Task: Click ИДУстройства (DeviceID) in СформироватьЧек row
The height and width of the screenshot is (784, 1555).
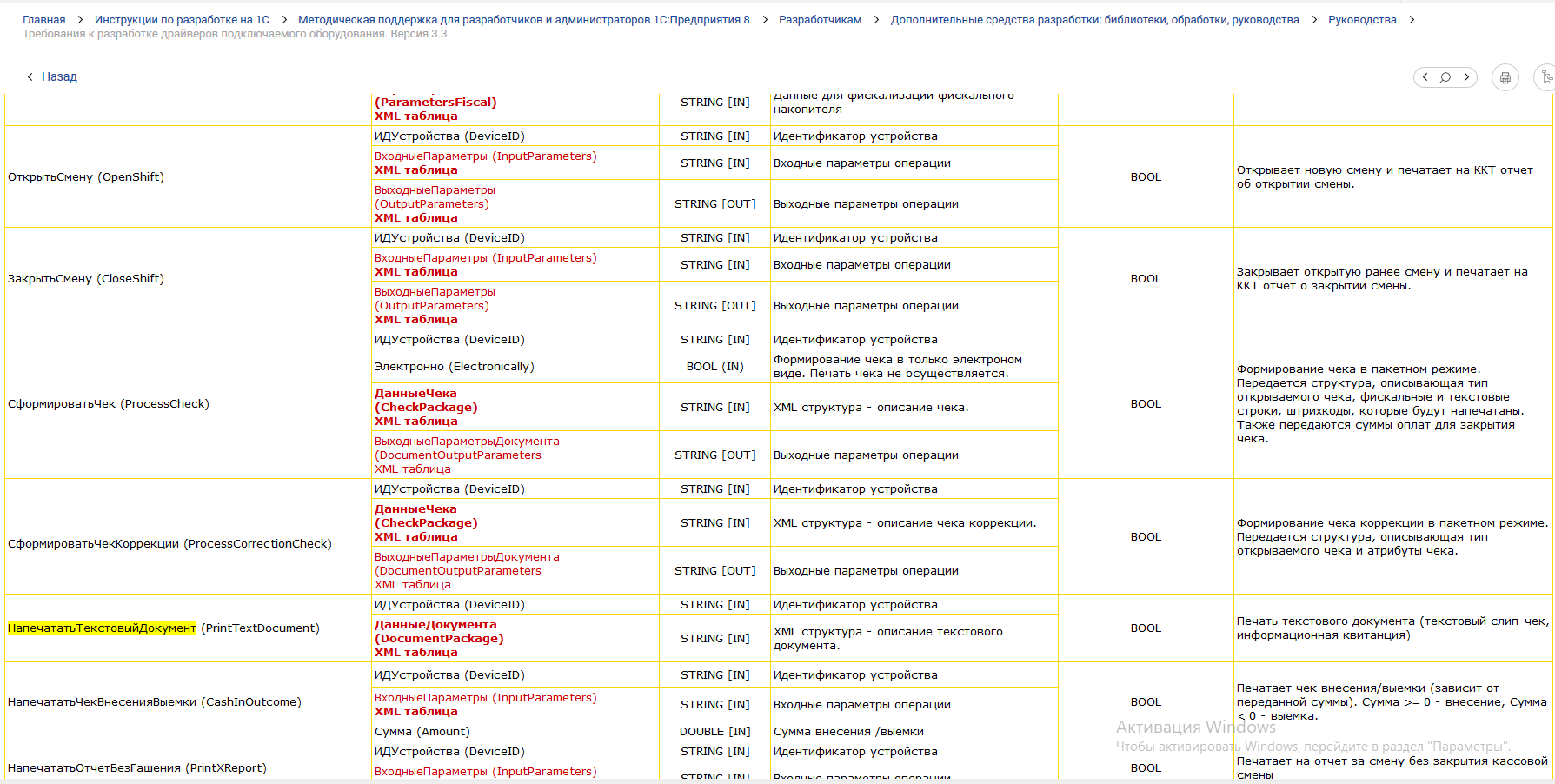Action: (x=449, y=340)
